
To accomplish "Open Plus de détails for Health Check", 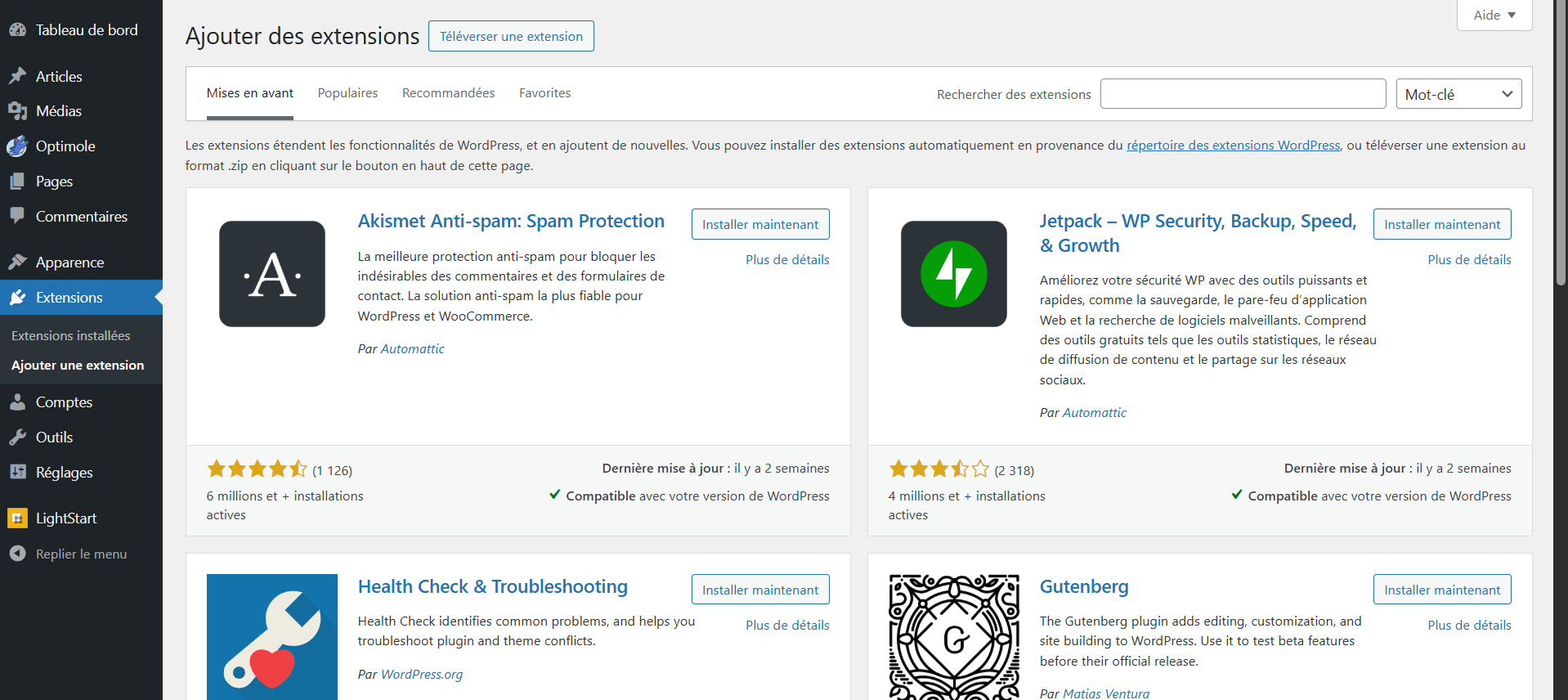I will tap(787, 625).
